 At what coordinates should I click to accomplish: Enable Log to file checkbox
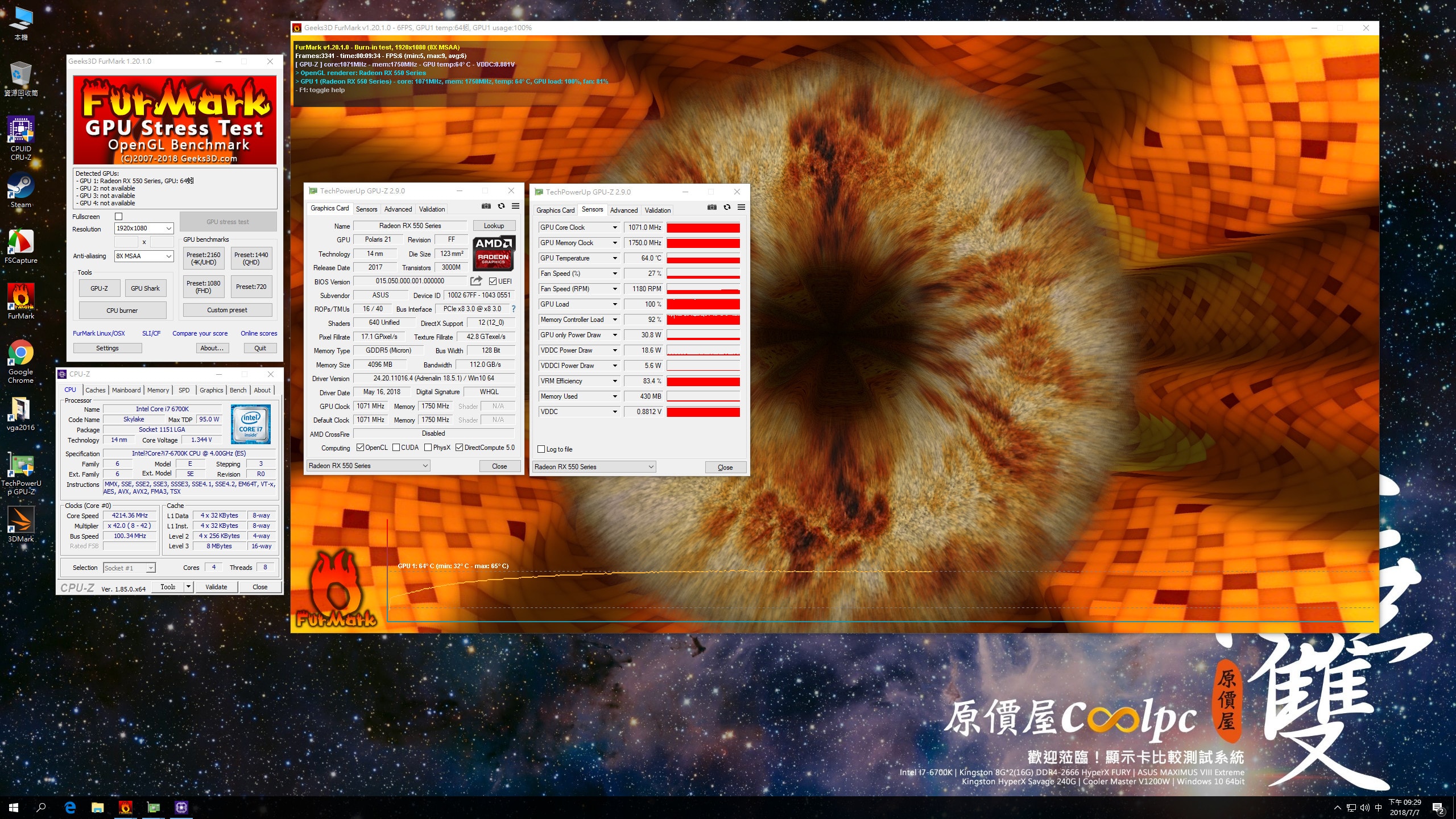(x=541, y=449)
